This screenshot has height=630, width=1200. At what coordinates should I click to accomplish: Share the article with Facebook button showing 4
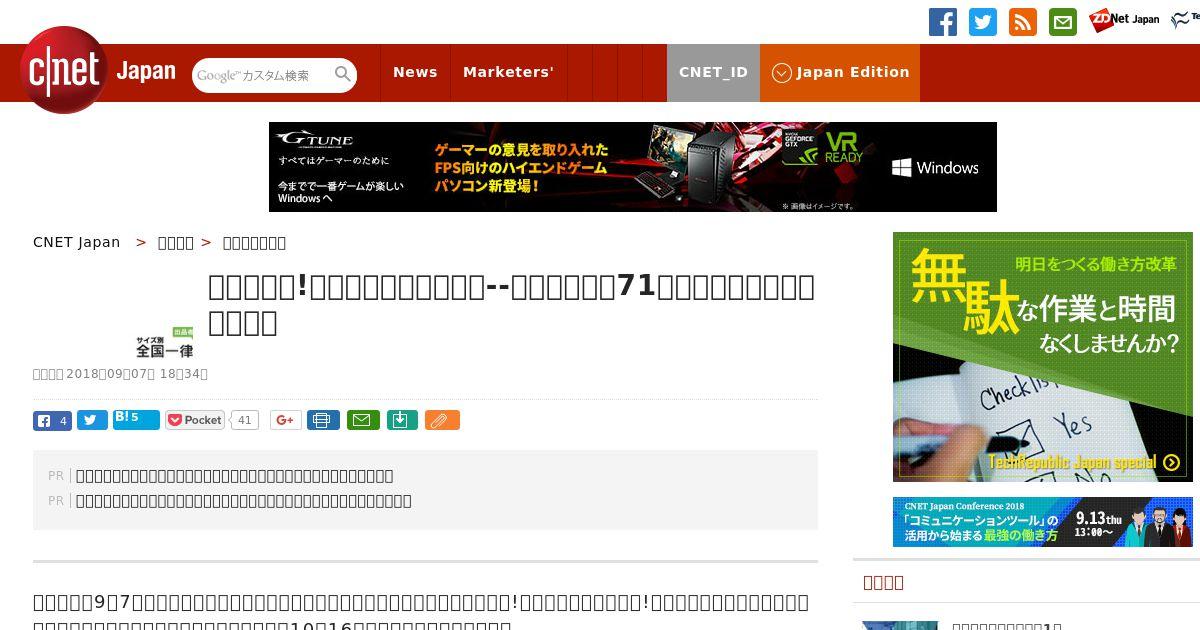(52, 420)
